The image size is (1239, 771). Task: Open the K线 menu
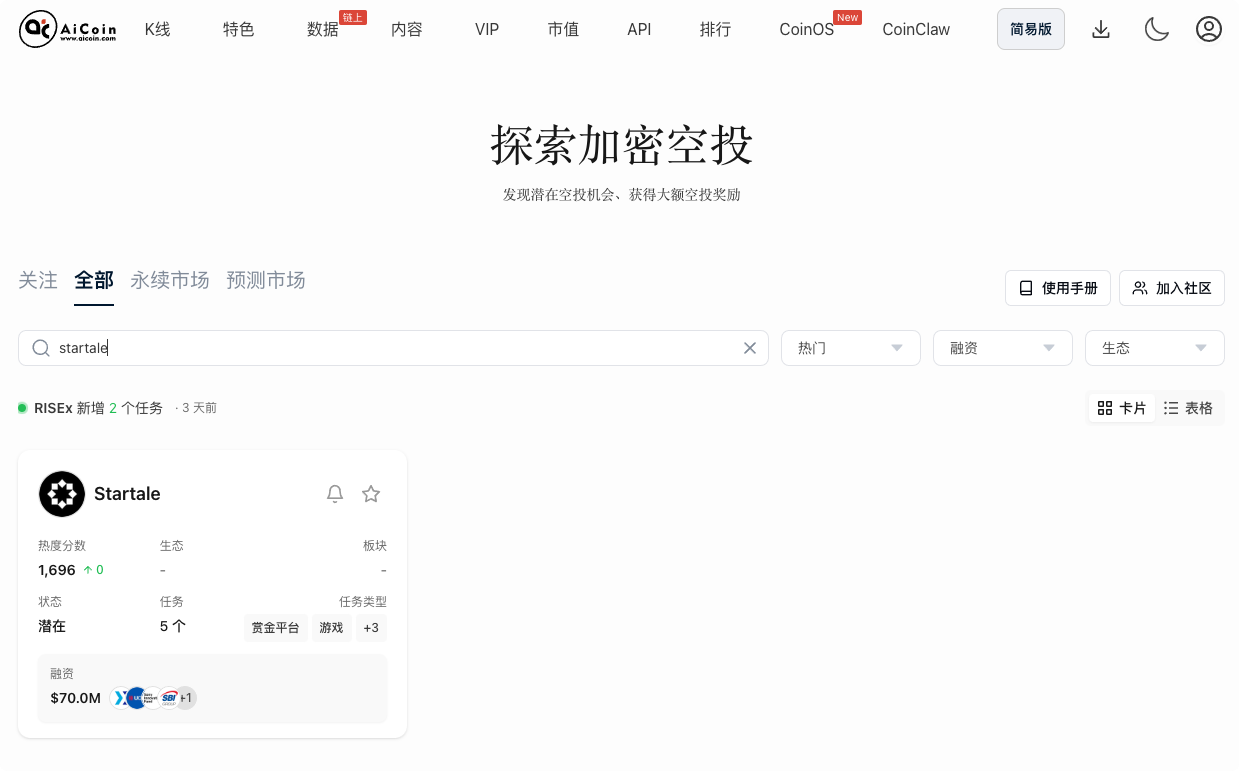pos(158,30)
